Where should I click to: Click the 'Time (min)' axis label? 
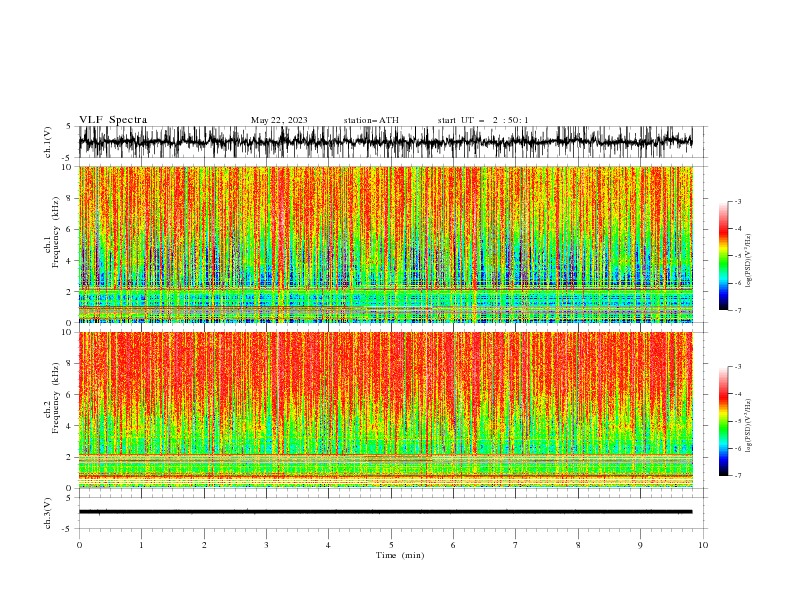point(400,555)
